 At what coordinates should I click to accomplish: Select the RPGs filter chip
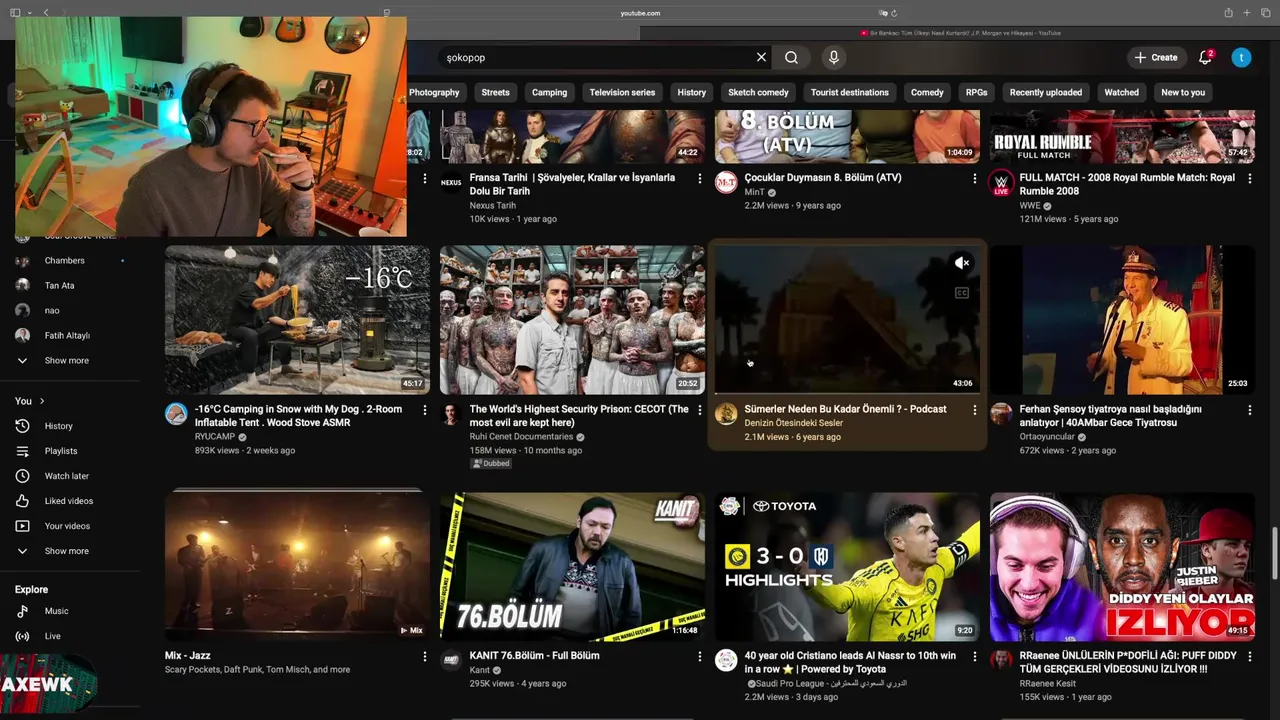point(976,92)
